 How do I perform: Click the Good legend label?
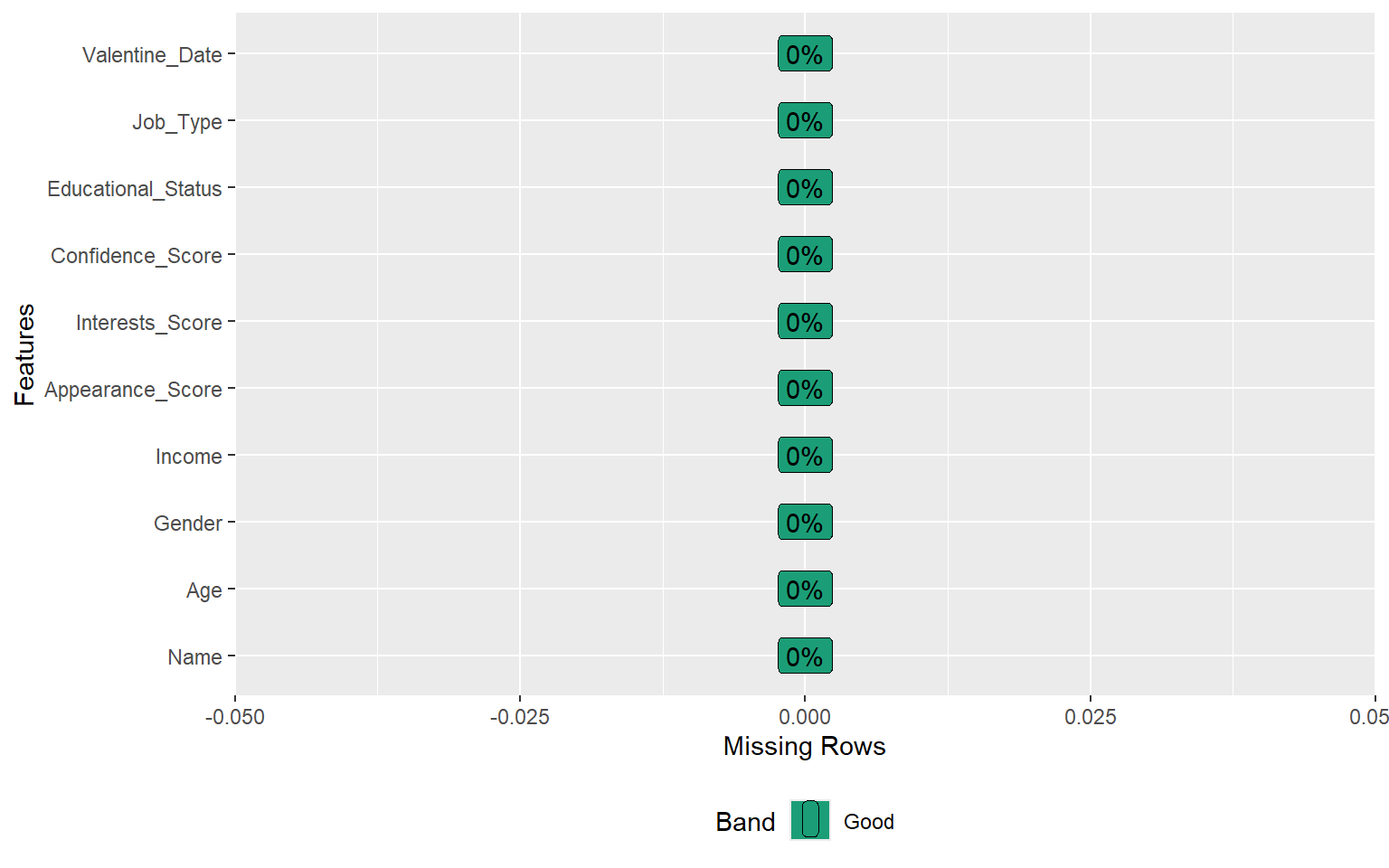pos(868,822)
